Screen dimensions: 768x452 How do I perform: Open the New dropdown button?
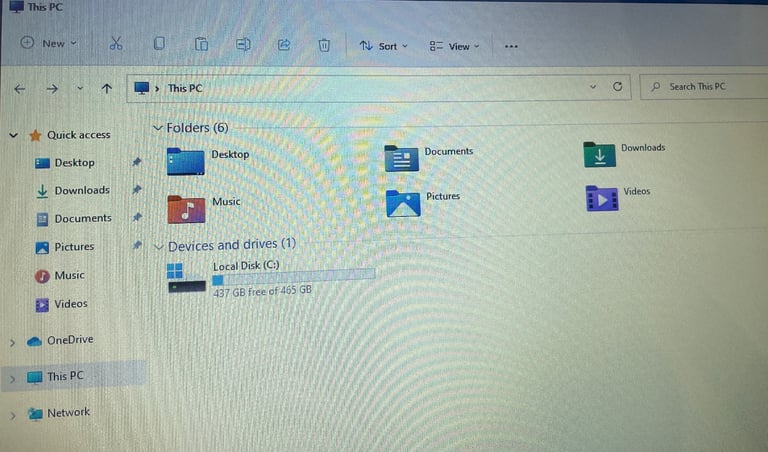pos(48,43)
